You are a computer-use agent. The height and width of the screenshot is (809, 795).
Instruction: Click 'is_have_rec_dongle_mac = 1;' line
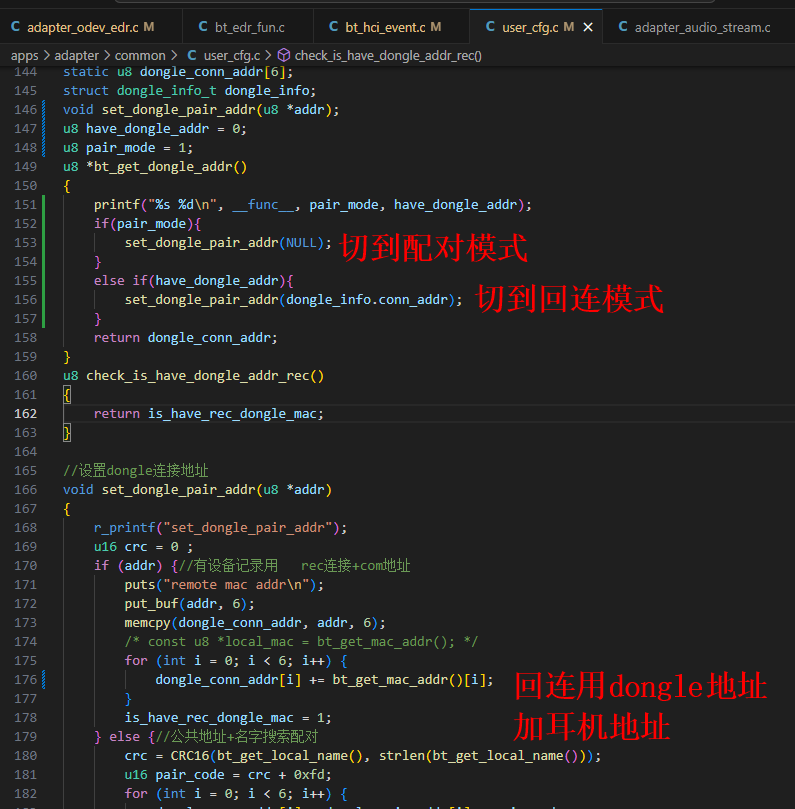tap(228, 718)
